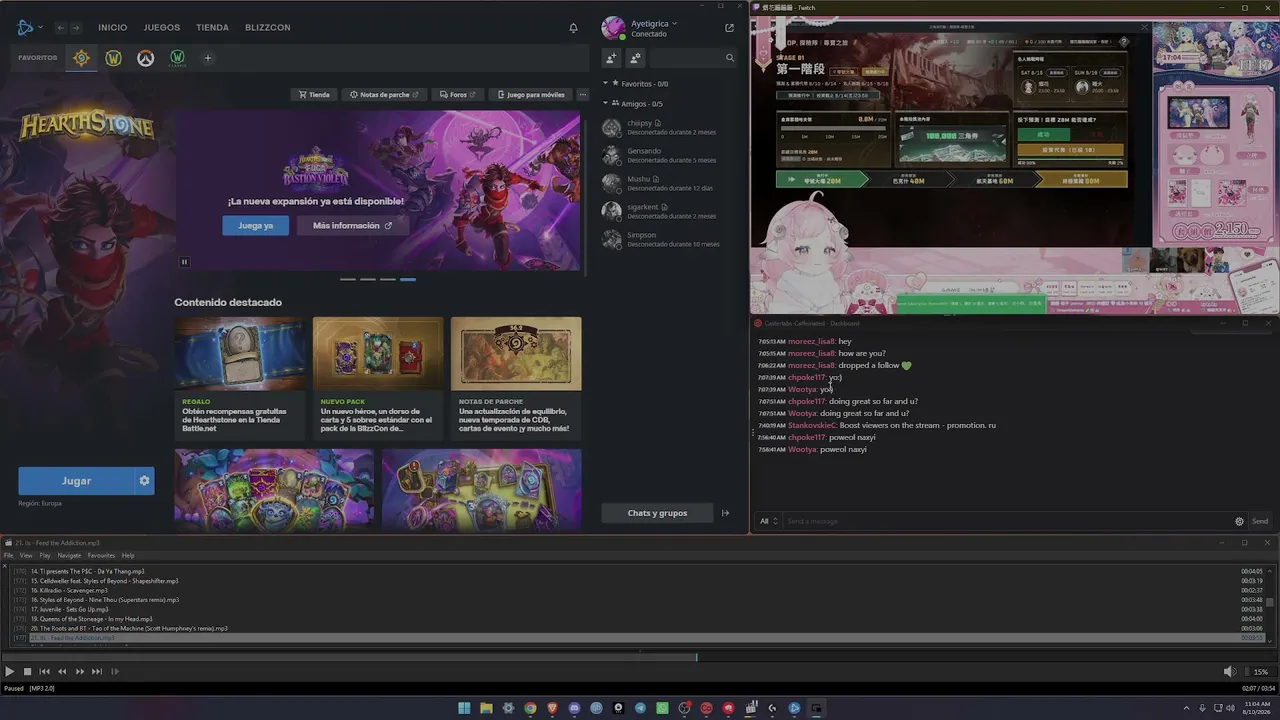Add a game to favorites bar

click(x=208, y=58)
